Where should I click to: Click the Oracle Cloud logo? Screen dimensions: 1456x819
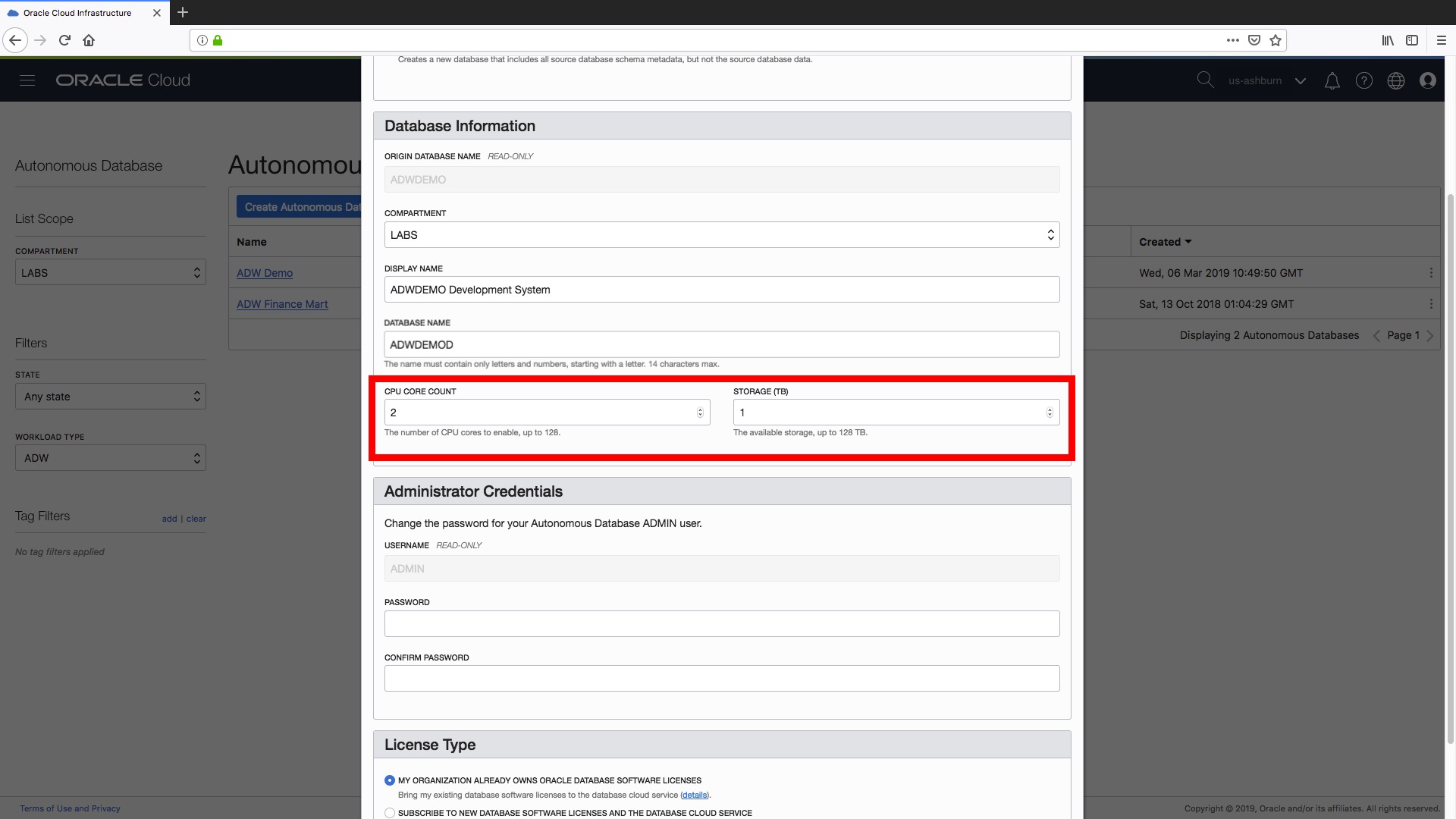point(121,80)
